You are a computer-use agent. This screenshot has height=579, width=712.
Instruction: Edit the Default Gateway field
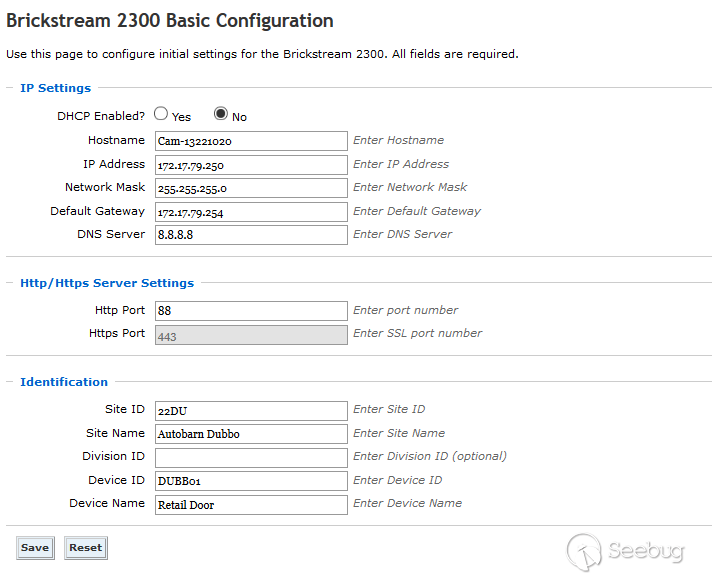pos(251,212)
